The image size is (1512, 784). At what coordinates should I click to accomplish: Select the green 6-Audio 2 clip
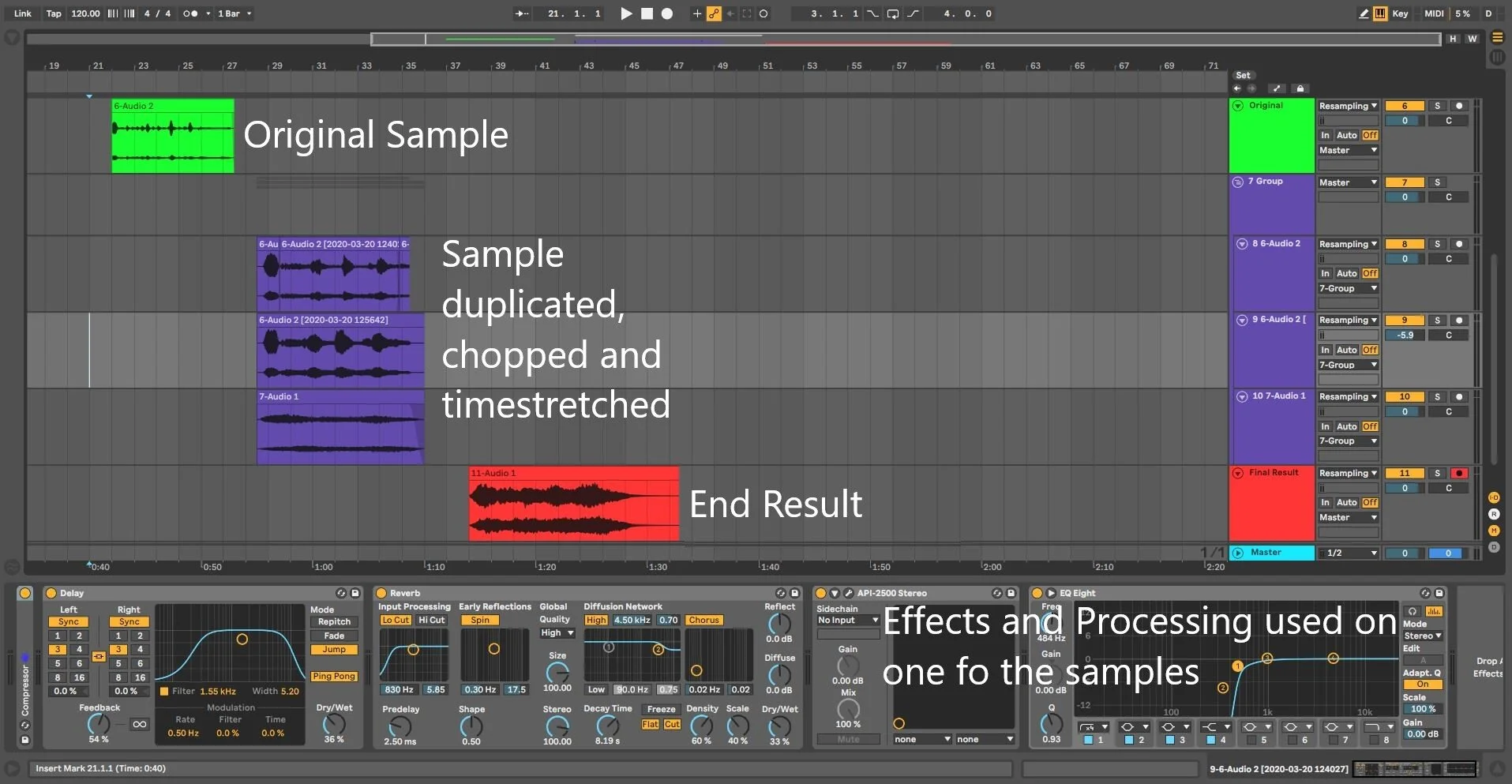173,136
